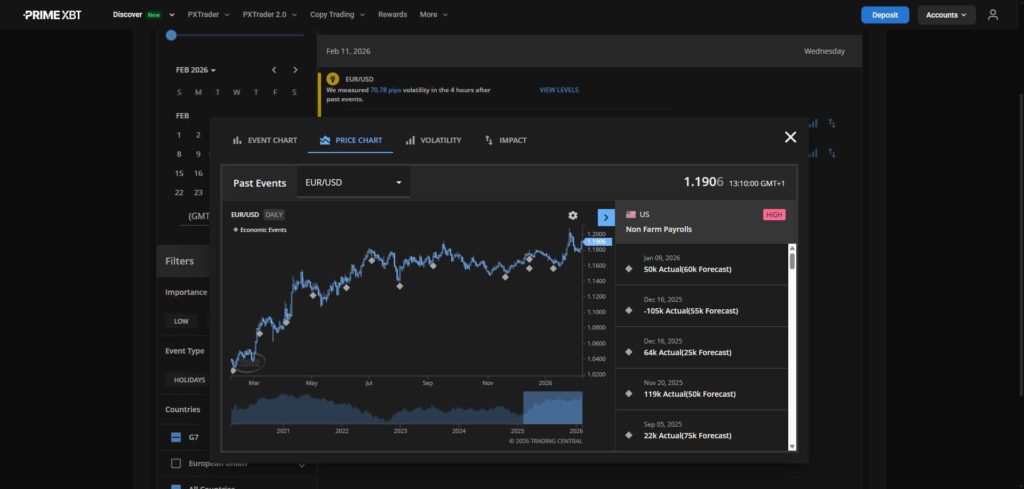Select the 64k Actual(25k Forecast) event
This screenshot has height=489, width=1024.
click(702, 348)
